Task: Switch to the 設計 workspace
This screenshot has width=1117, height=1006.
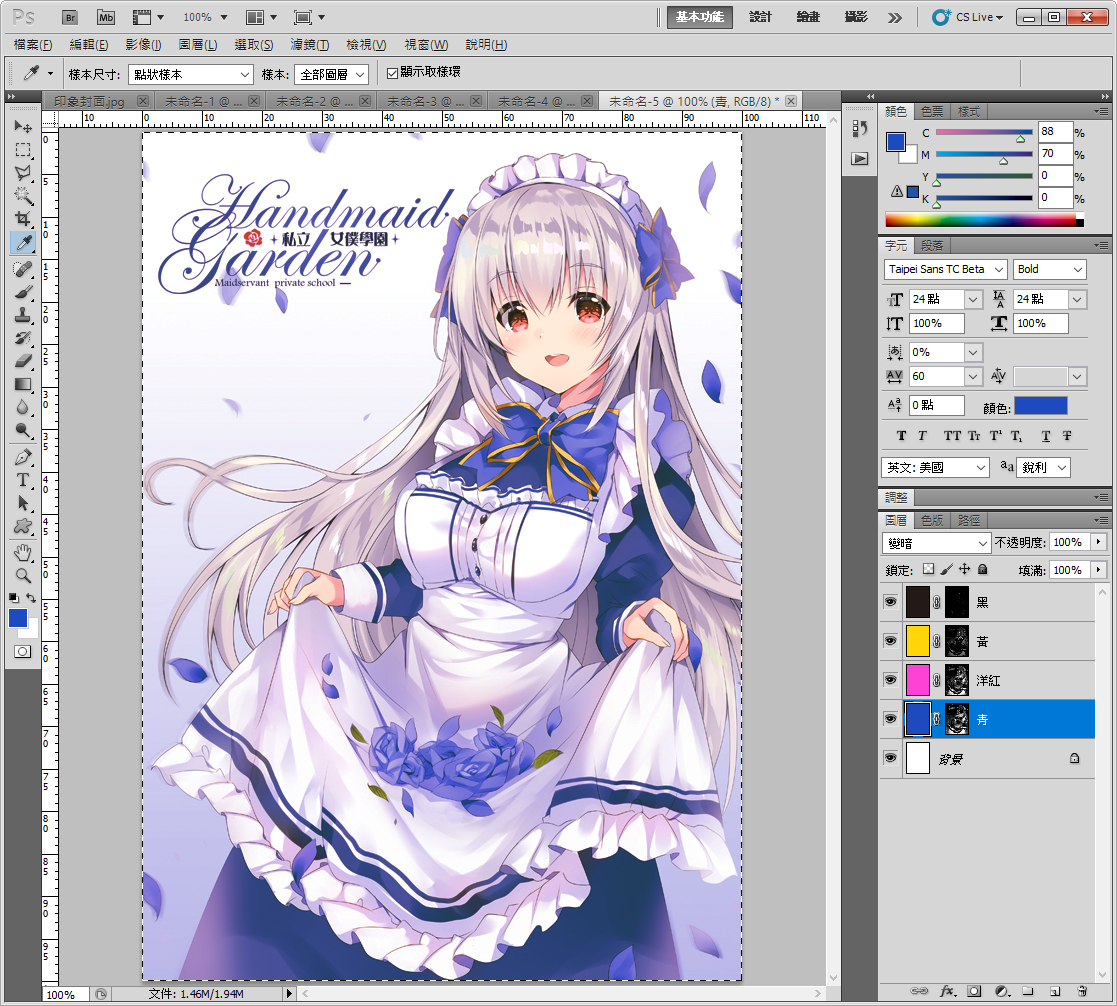Action: pos(761,18)
